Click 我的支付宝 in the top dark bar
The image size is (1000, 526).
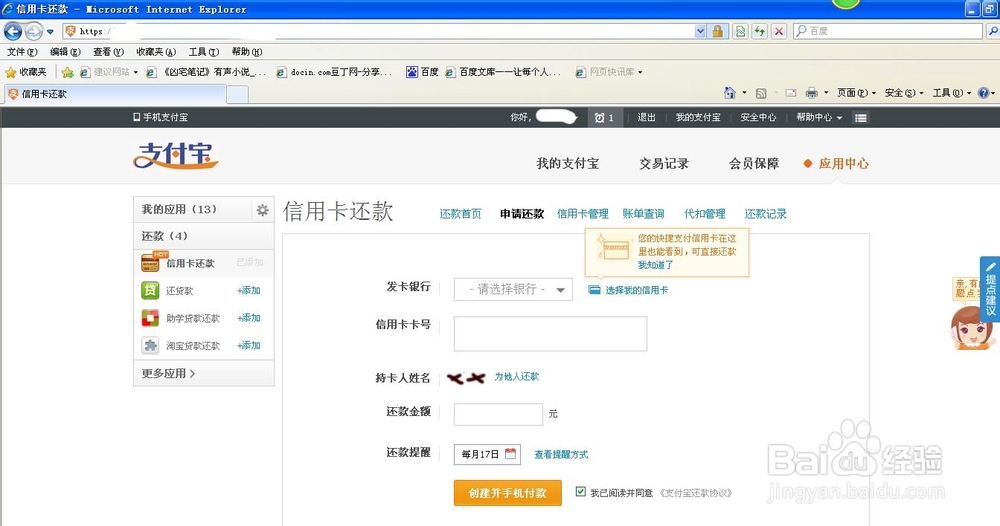pyautogui.click(x=698, y=117)
